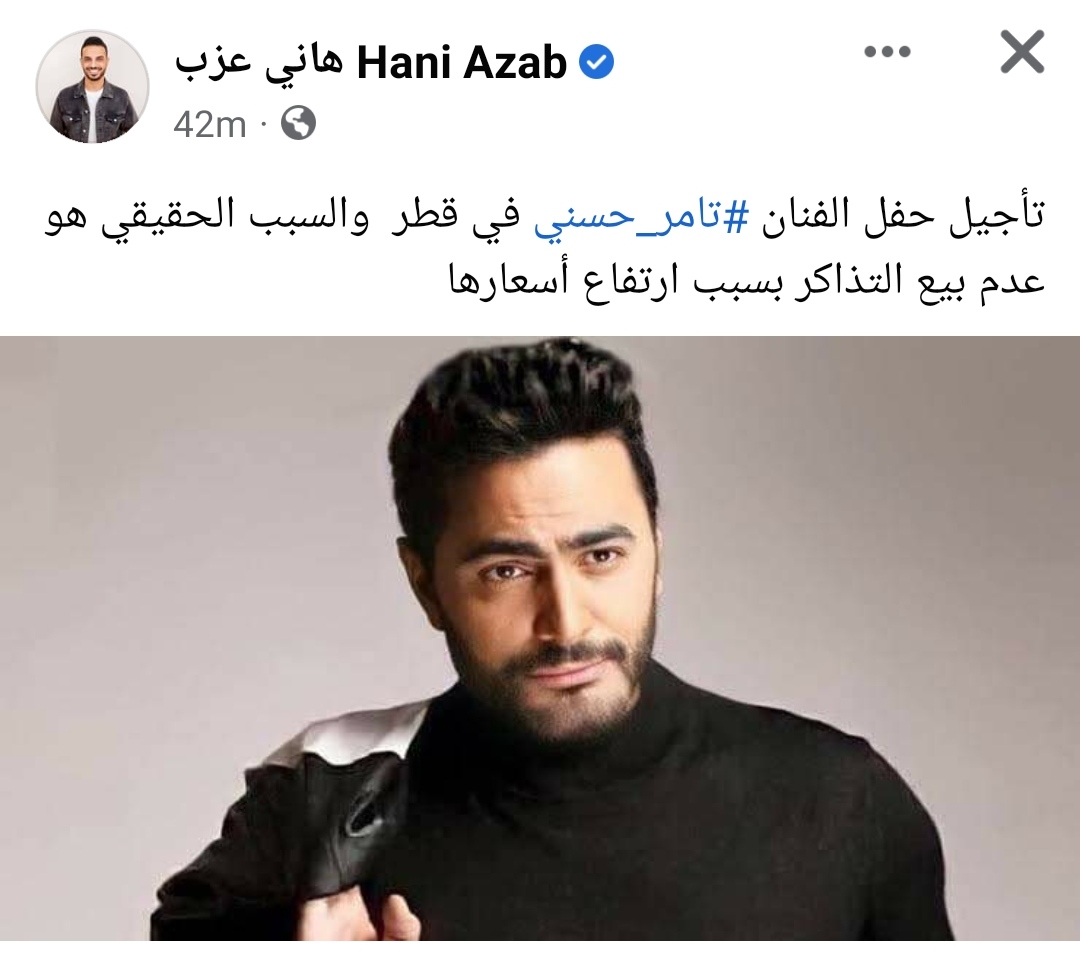Click the blue verified badge
Viewport: 1080px width, 953px height.
(x=596, y=63)
